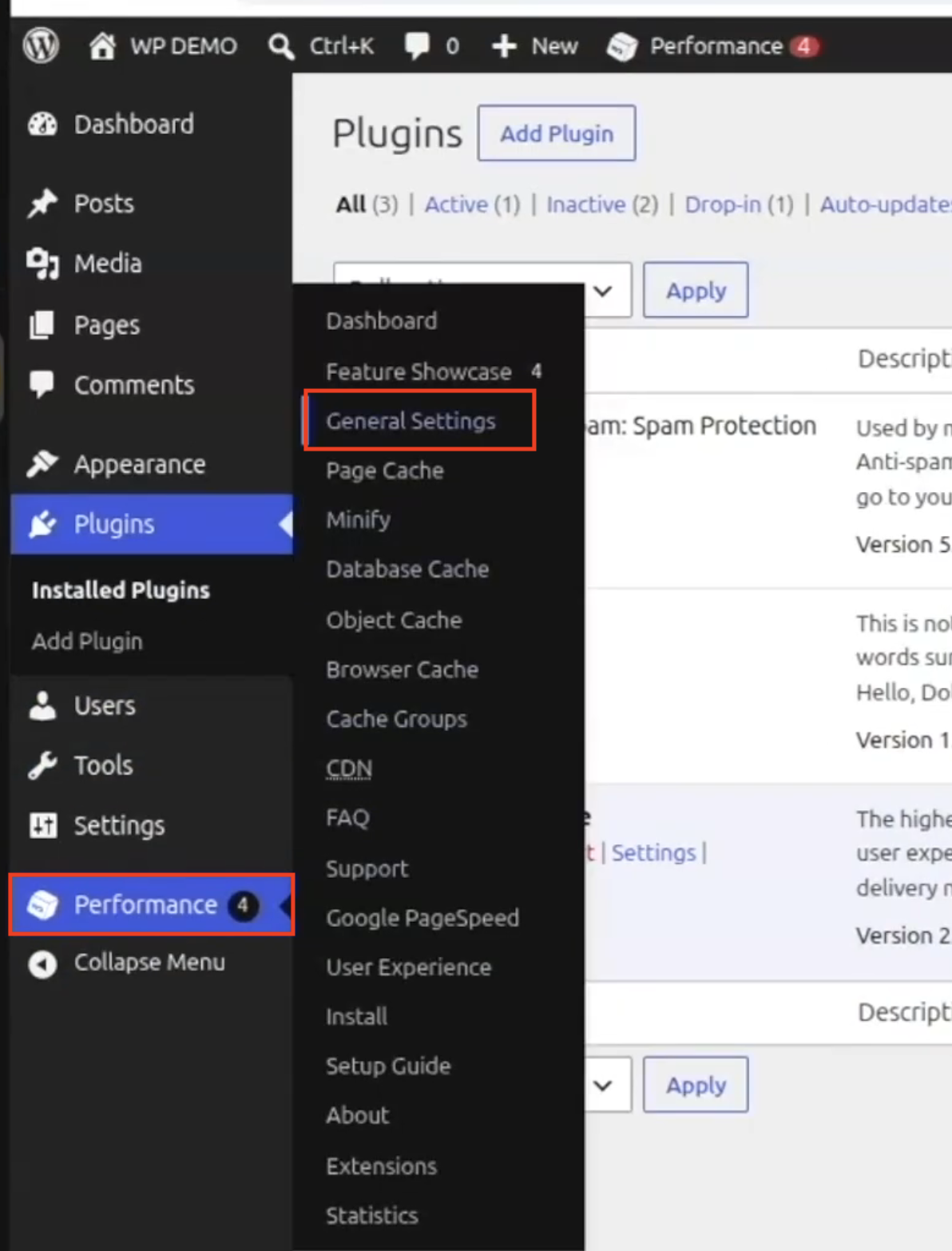This screenshot has height=1251, width=952.
Task: Open User Experience submenu item
Action: 409,967
